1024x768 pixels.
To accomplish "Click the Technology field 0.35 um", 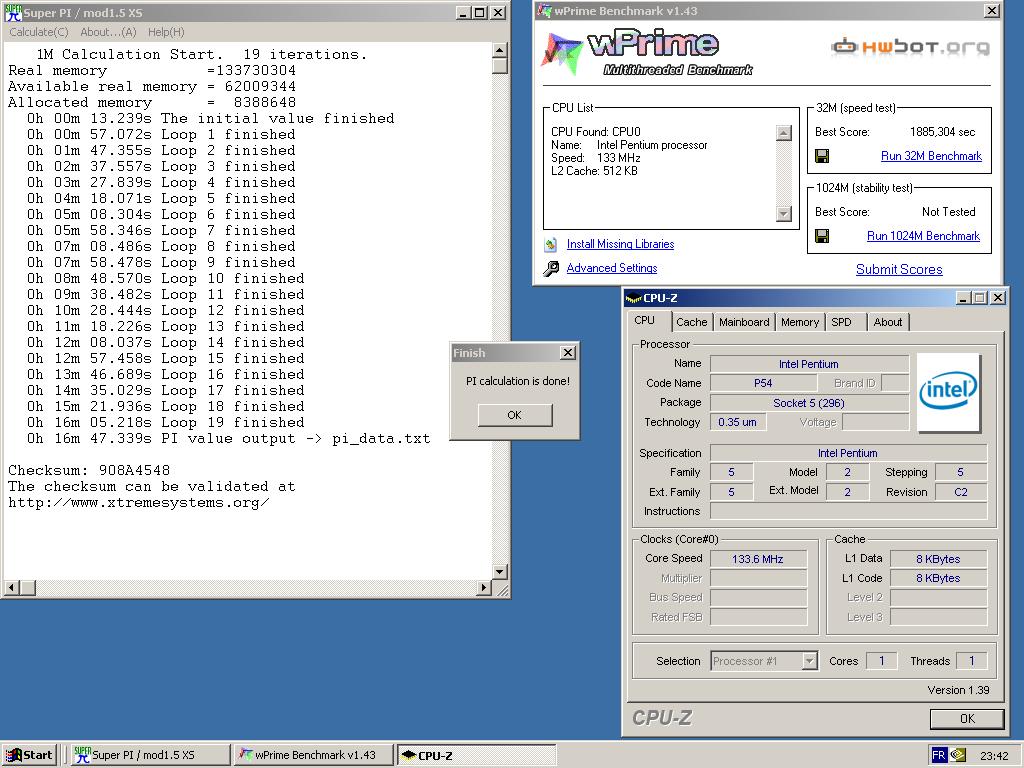I will pyautogui.click(x=738, y=422).
